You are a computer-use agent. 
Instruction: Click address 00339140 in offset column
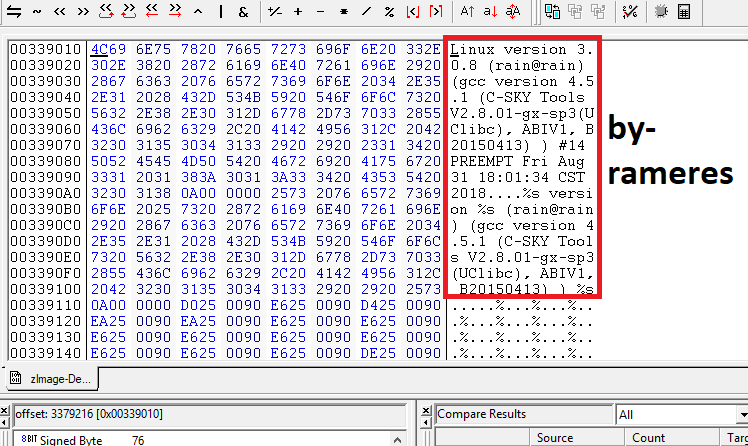[46, 353]
